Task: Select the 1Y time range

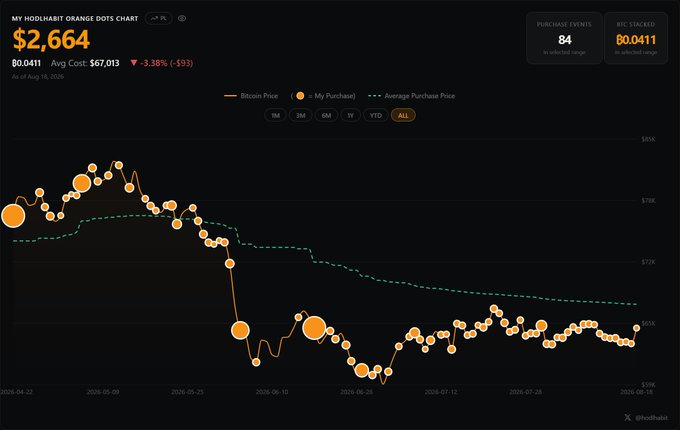Action: (350, 115)
